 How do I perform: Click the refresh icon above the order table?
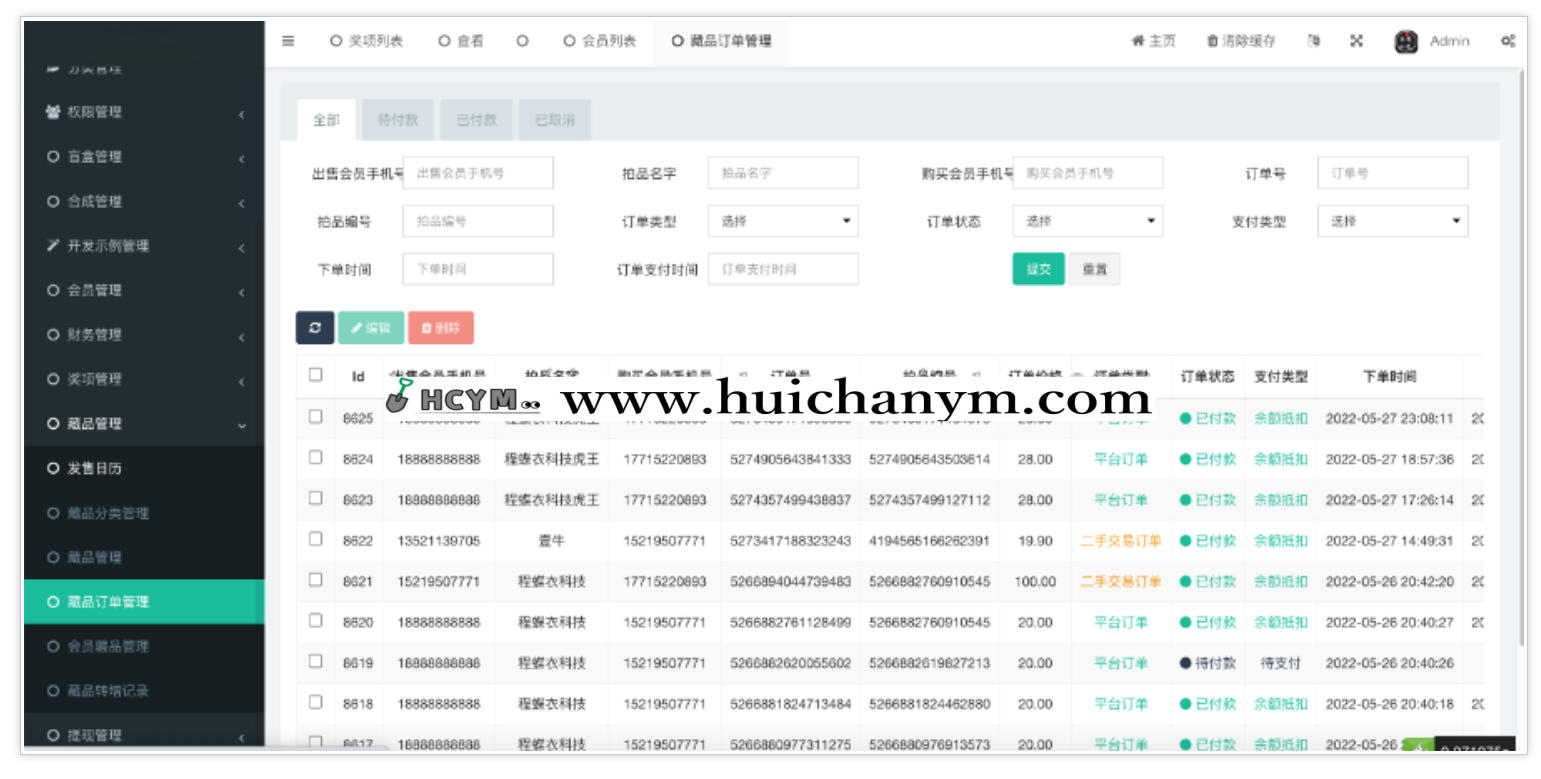pos(314,327)
